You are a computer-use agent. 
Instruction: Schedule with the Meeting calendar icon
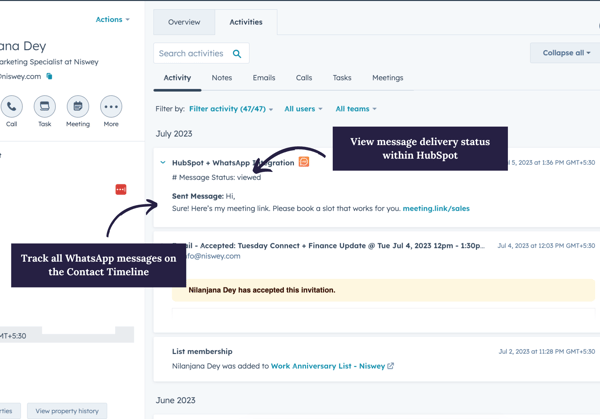[x=78, y=106]
